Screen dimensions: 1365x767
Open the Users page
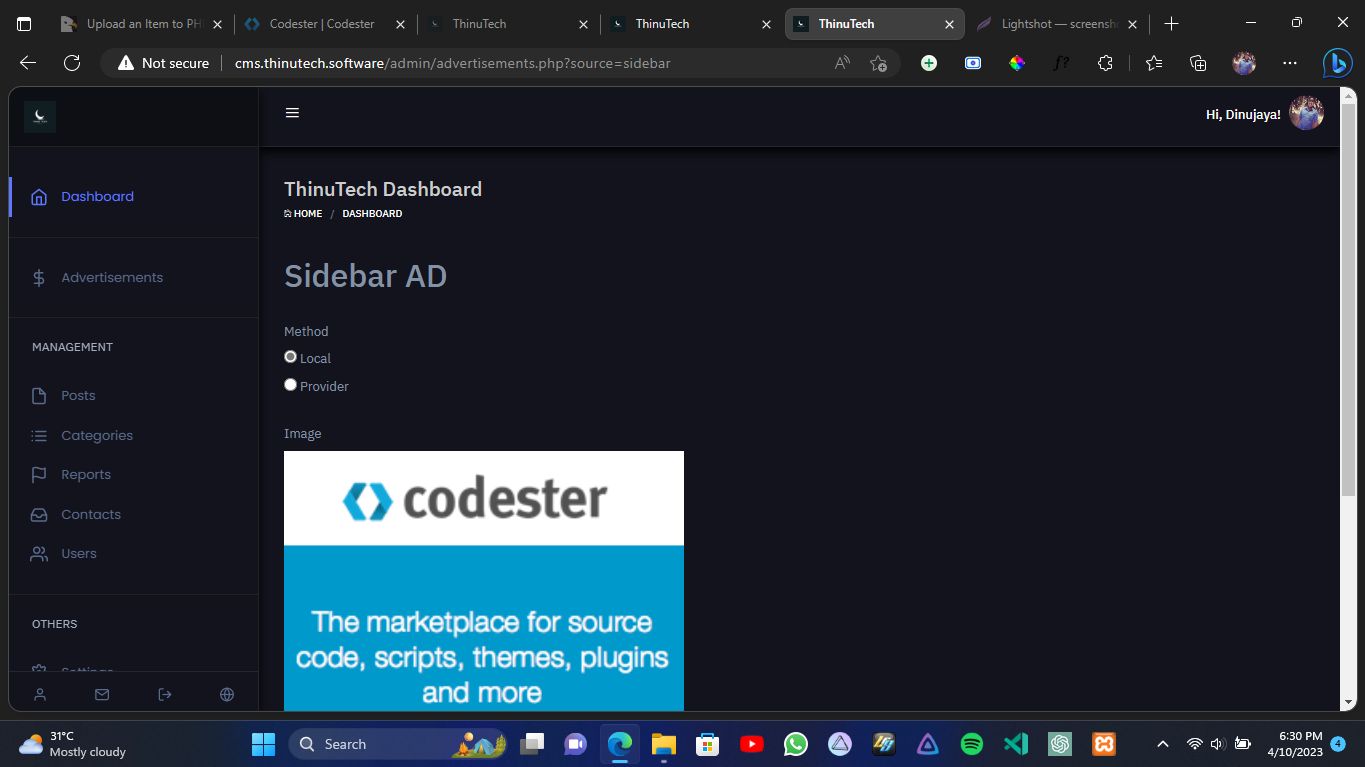tap(79, 553)
